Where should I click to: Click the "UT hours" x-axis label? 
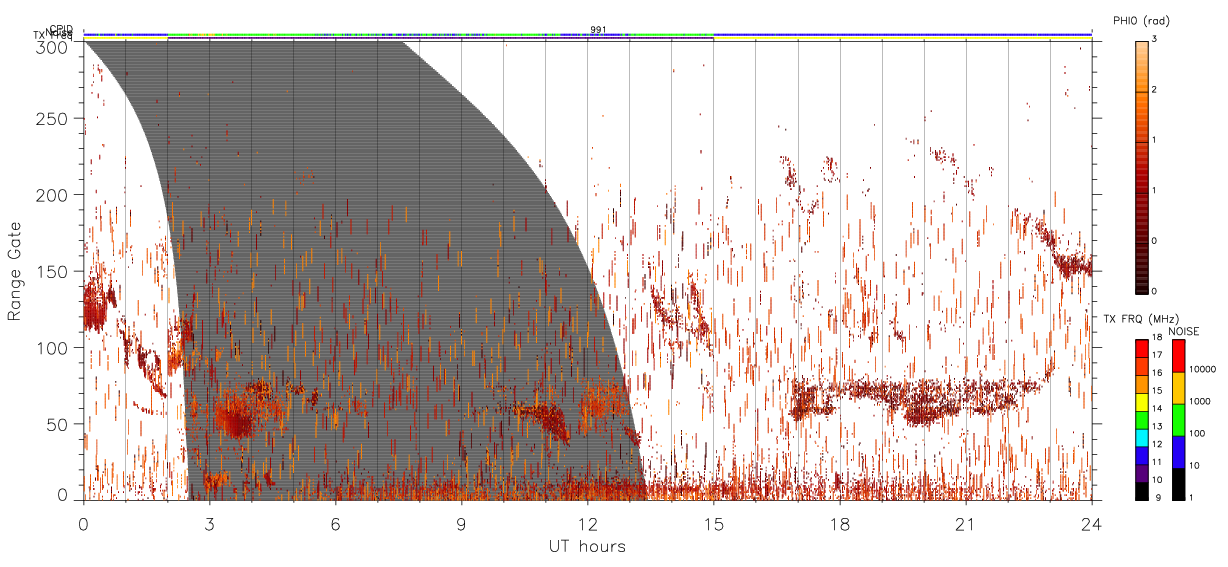(x=587, y=546)
